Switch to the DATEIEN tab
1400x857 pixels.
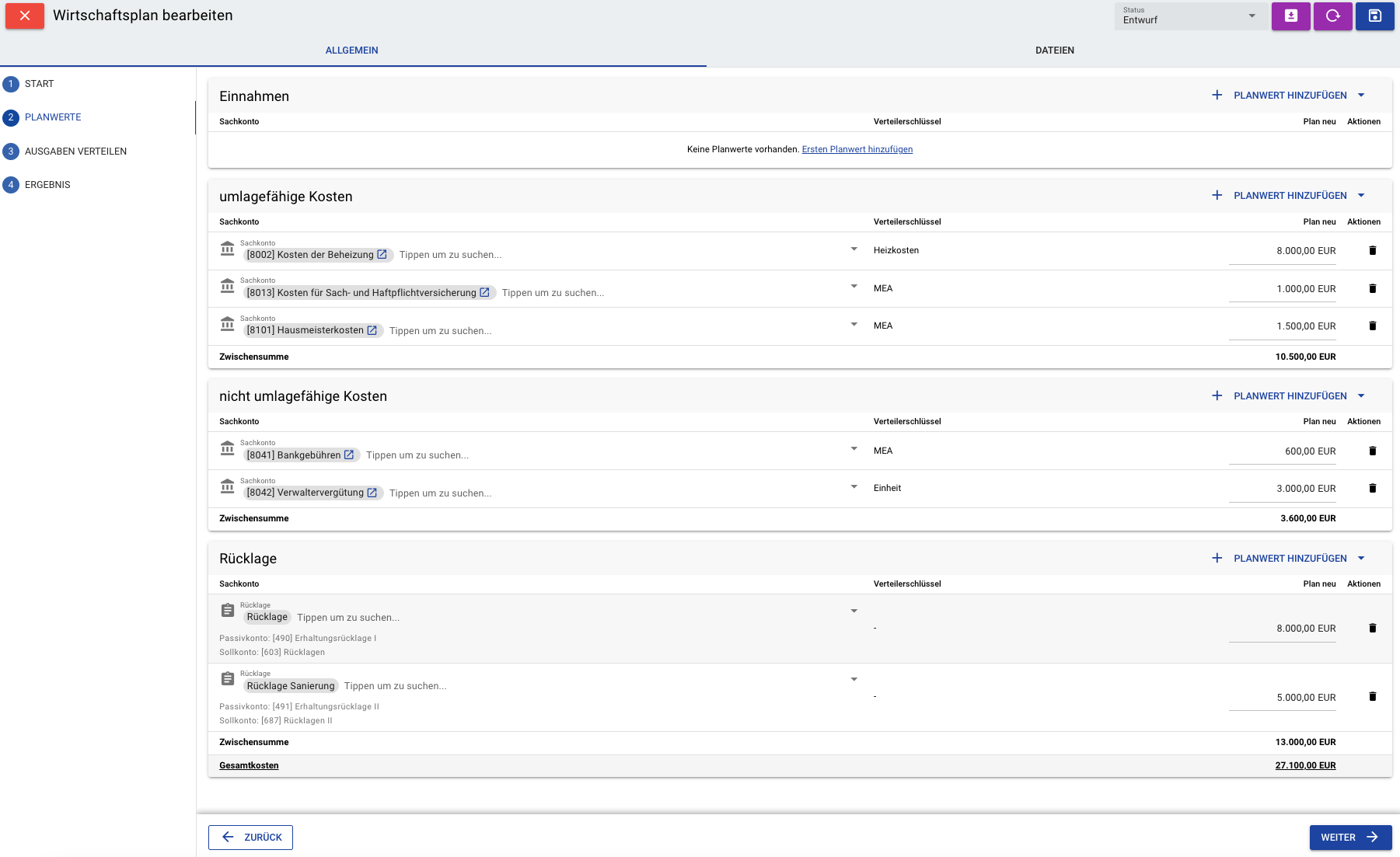click(x=1054, y=51)
